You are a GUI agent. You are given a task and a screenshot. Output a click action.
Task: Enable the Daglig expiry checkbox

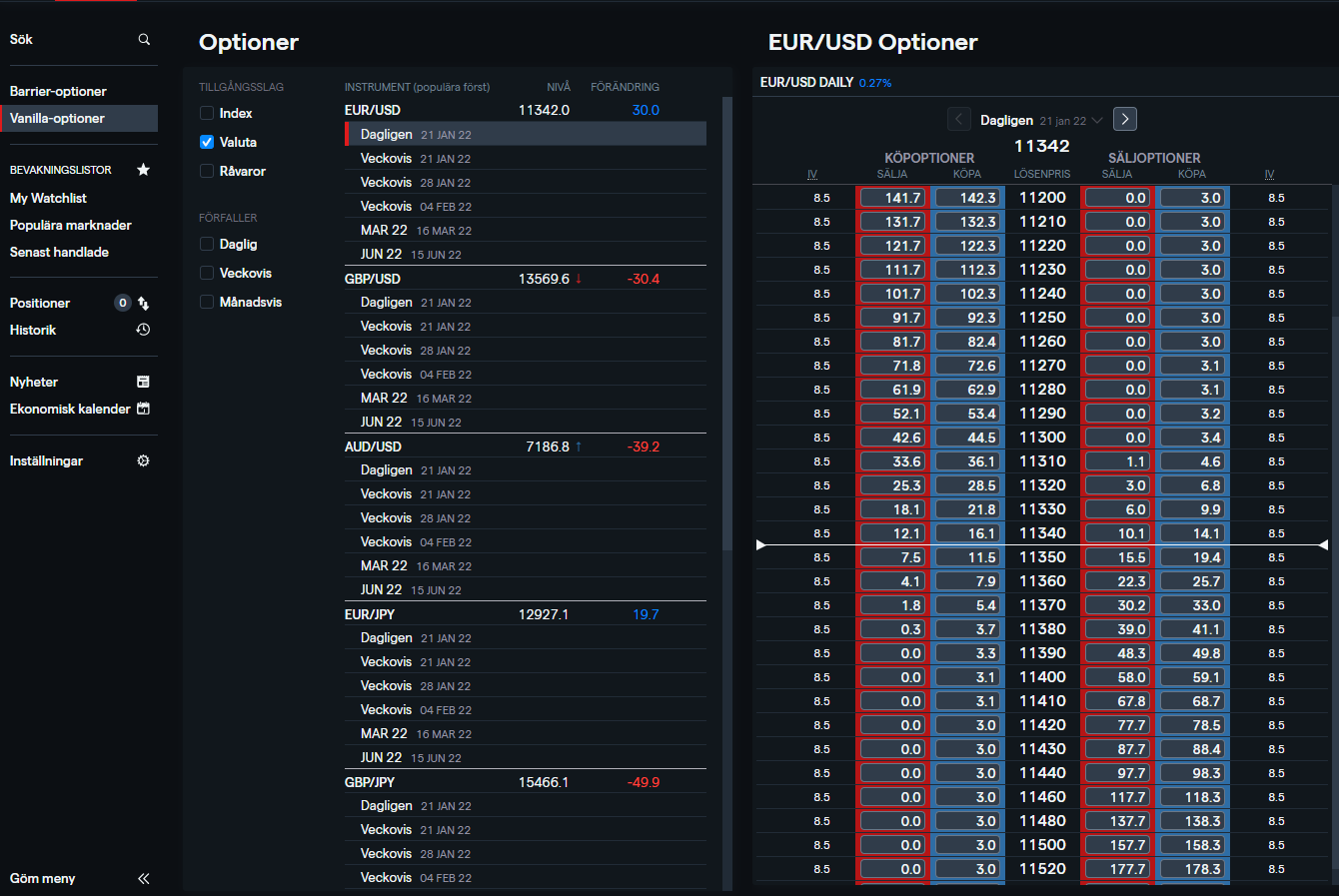[207, 244]
